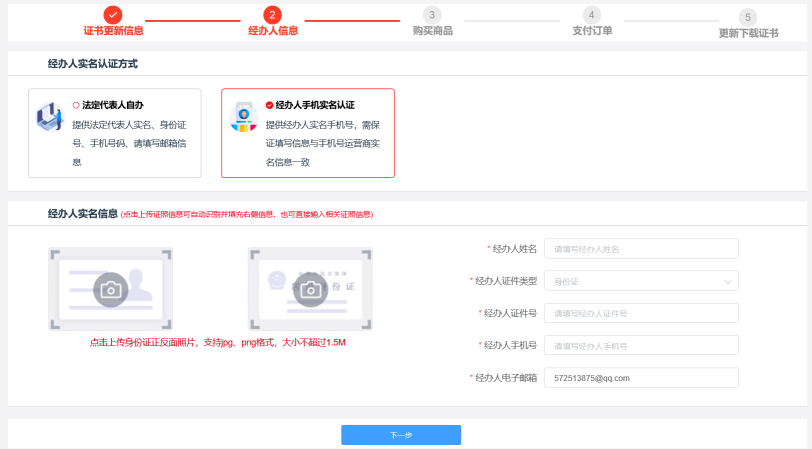The width and height of the screenshot is (812, 449).
Task: Click the camera icon on ID front upload
Action: click(110, 289)
